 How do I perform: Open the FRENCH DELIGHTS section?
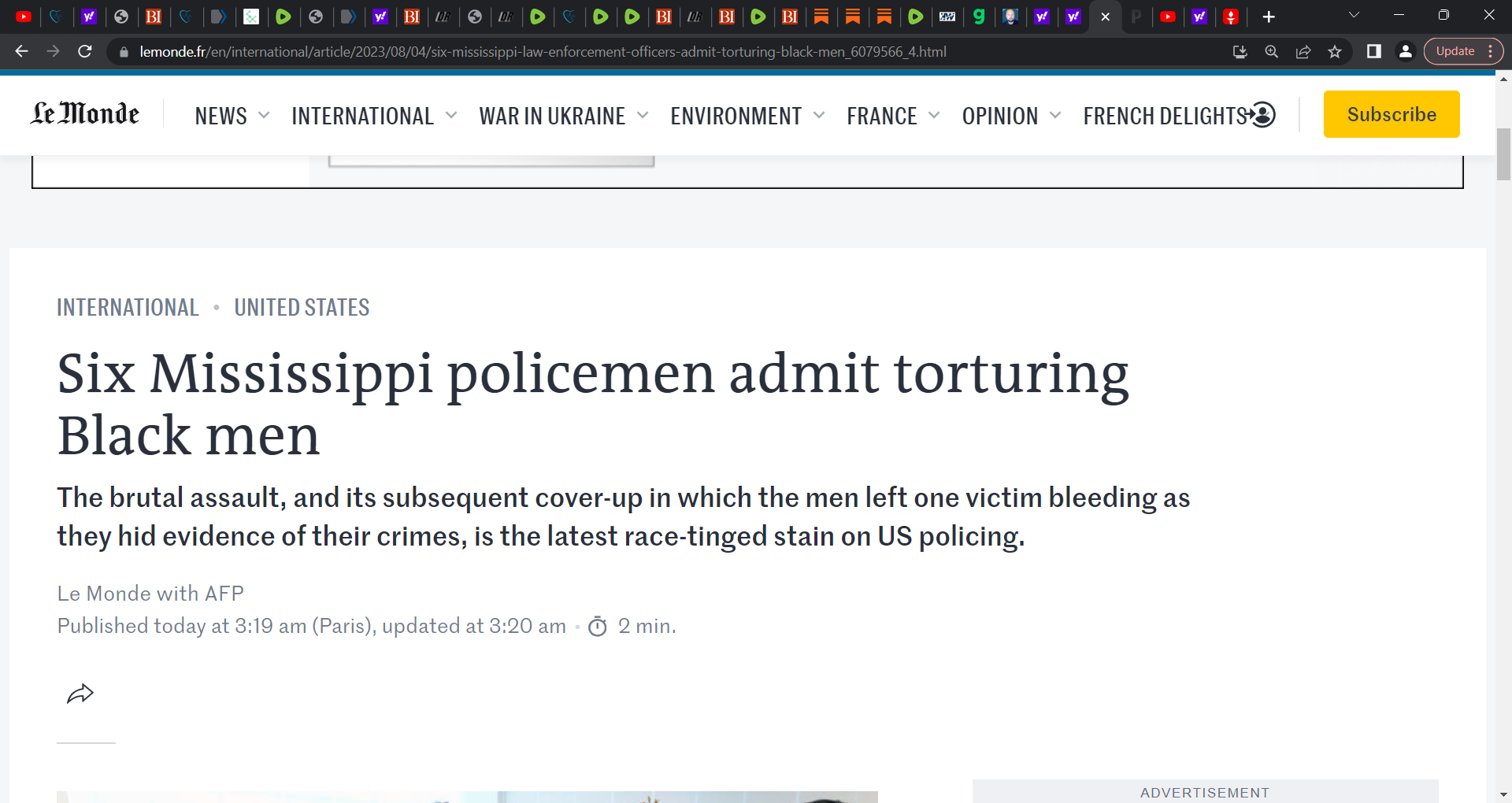tap(1165, 116)
